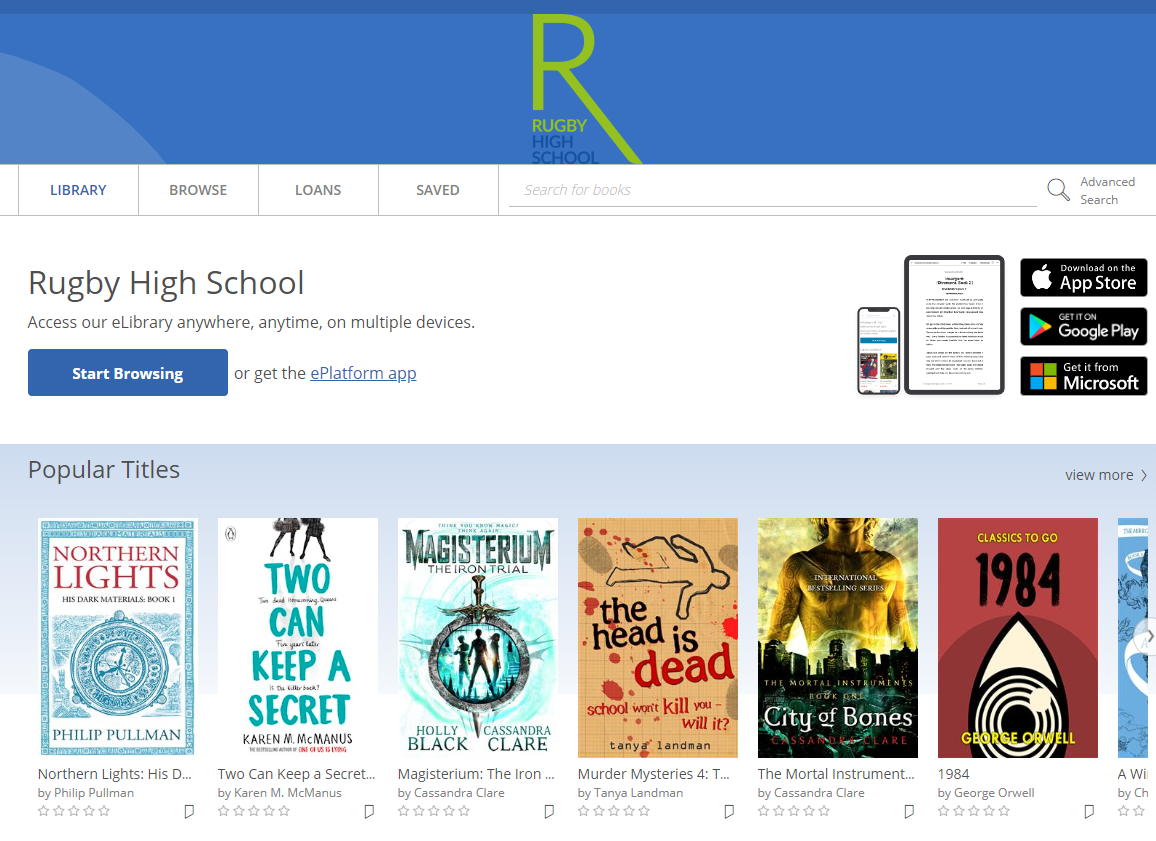
Task: Bookmark The Mortal Instruments book
Action: tap(908, 812)
